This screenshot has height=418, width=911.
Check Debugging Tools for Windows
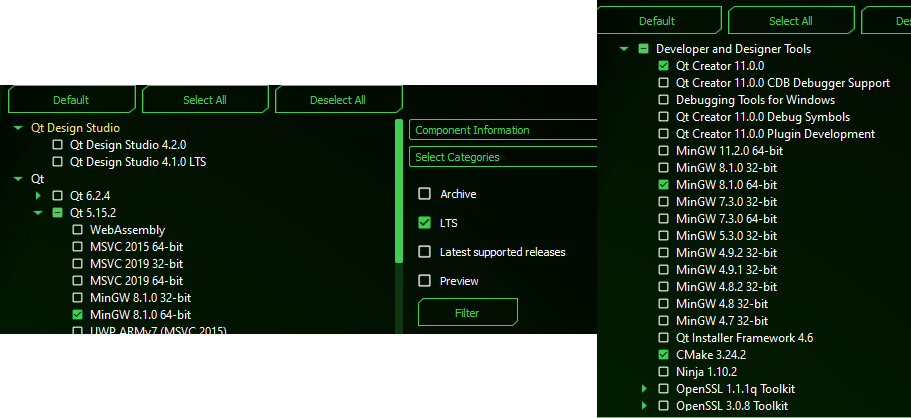[x=663, y=100]
